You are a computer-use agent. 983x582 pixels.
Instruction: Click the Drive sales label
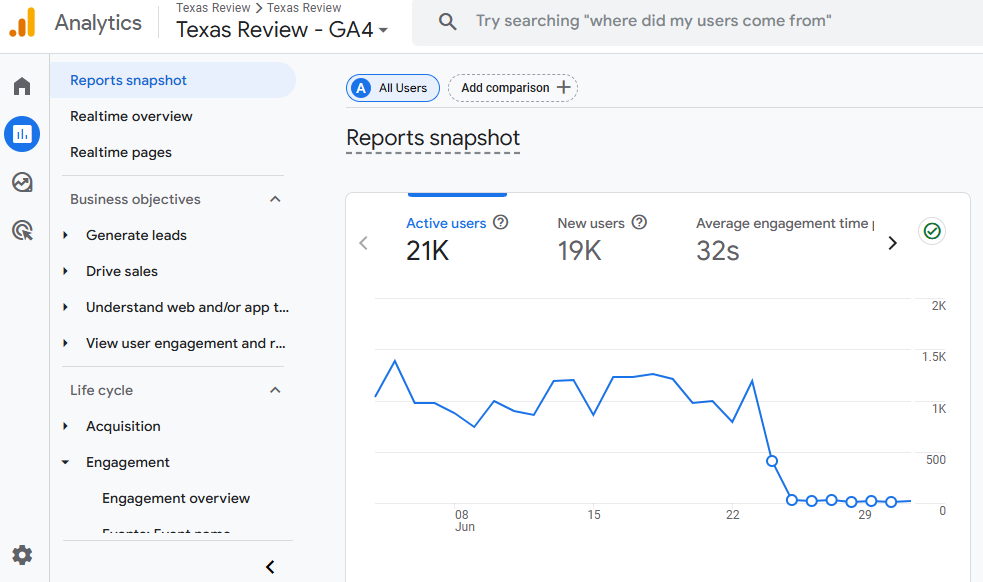(122, 271)
